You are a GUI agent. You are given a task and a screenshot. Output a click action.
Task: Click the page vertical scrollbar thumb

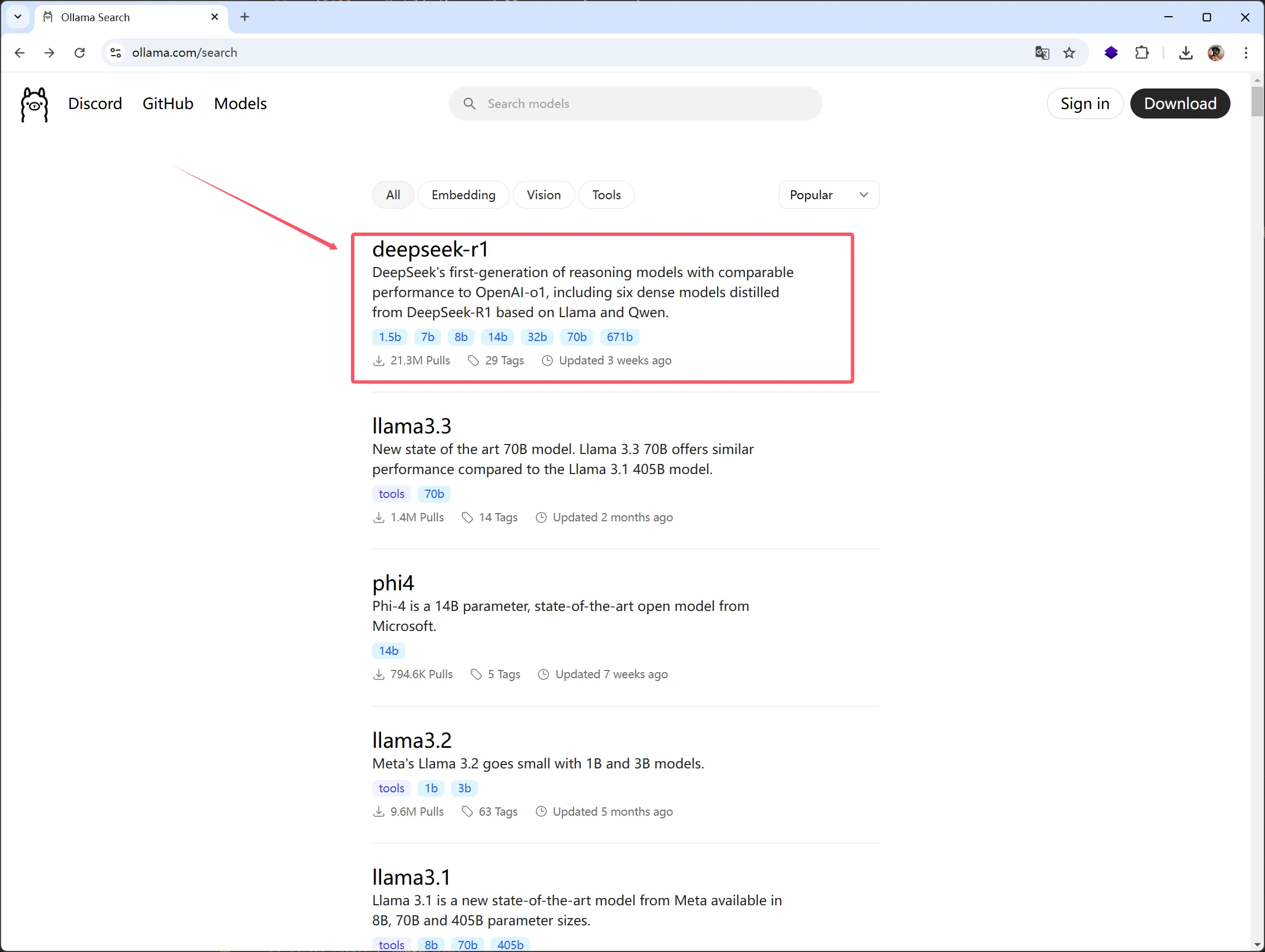(1257, 101)
